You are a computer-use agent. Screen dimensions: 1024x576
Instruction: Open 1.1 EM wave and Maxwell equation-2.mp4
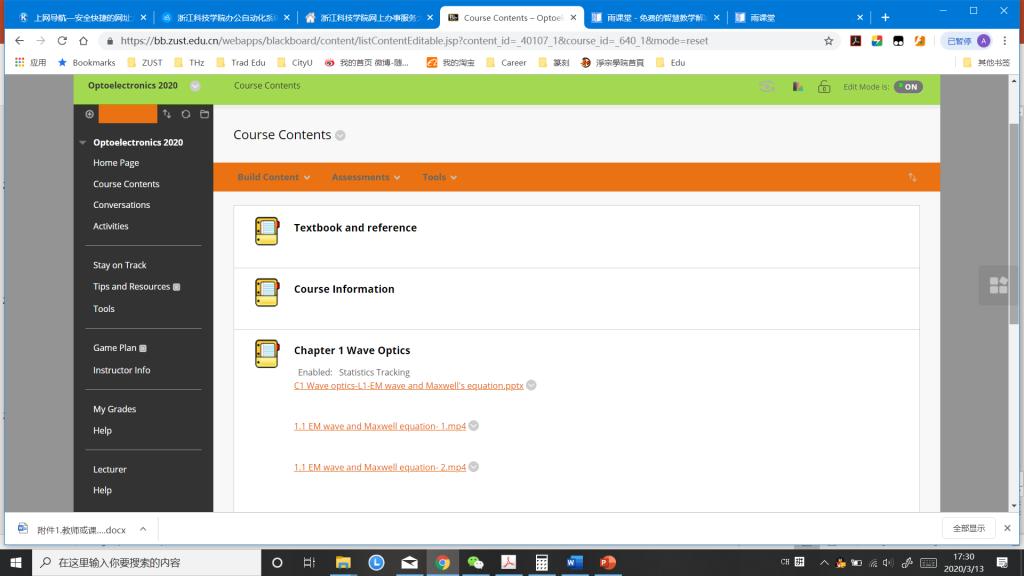pos(379,467)
